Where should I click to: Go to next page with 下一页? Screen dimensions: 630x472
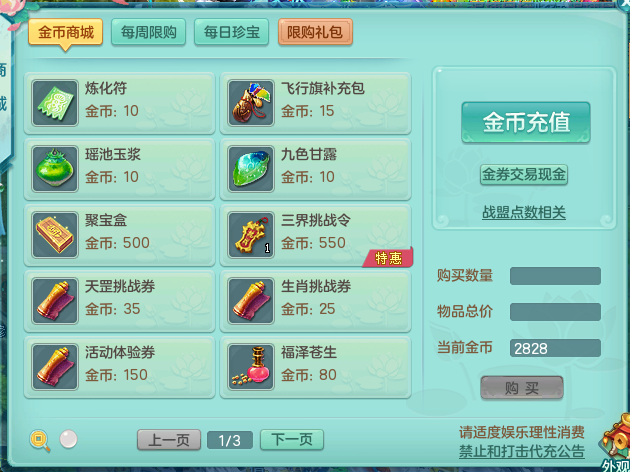(x=292, y=440)
